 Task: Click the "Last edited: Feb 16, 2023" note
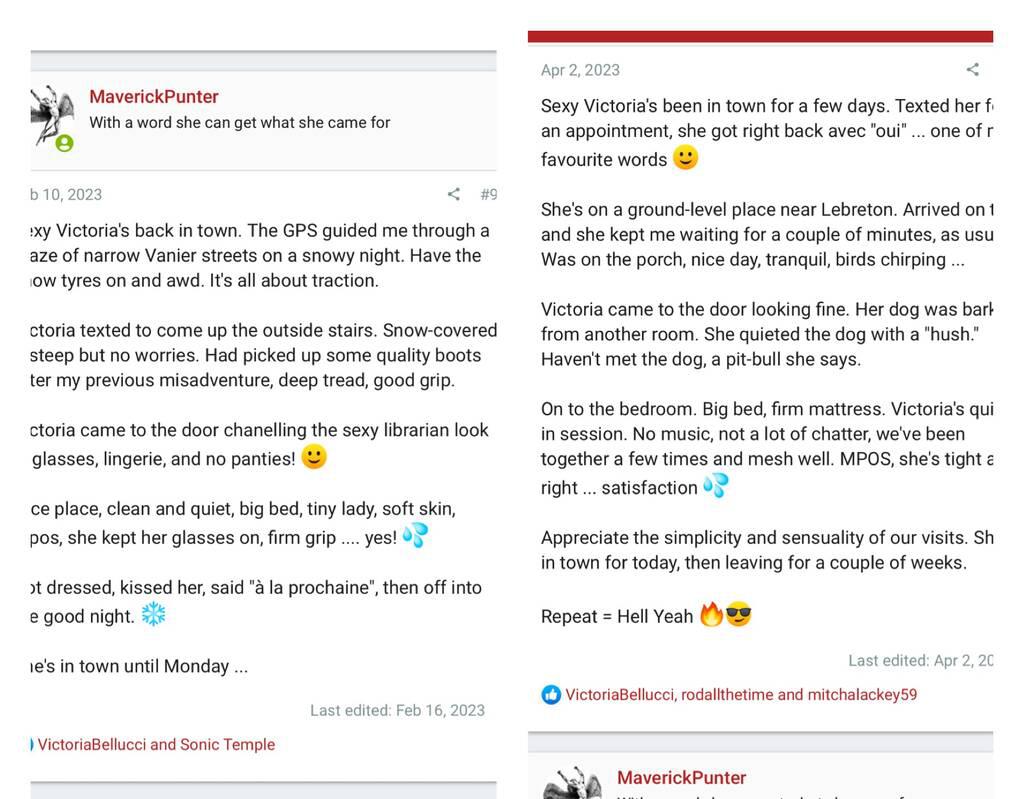(x=397, y=710)
